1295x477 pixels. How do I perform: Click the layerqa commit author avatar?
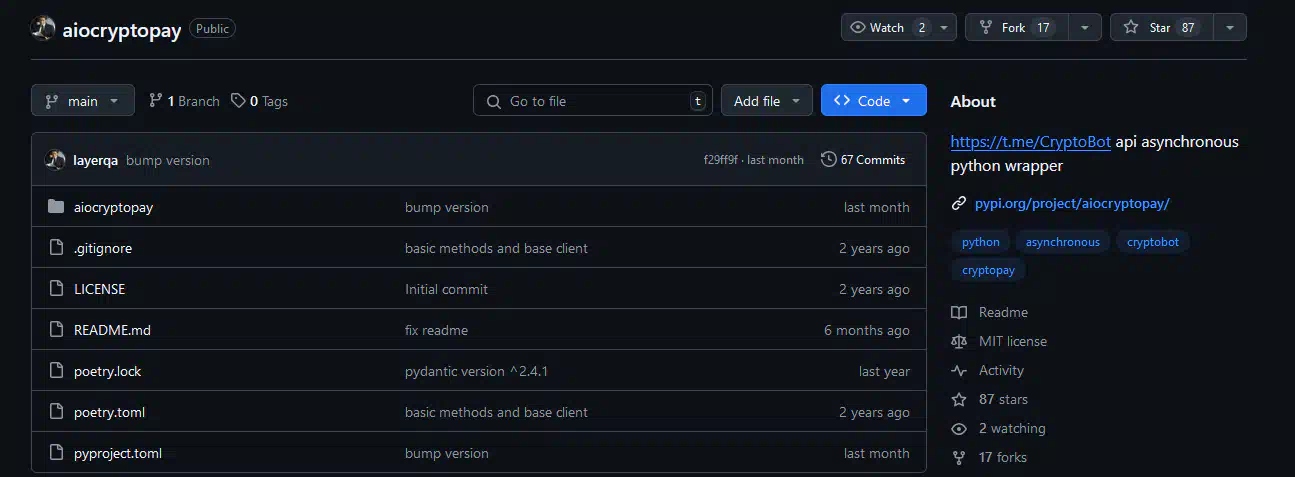pos(56,160)
